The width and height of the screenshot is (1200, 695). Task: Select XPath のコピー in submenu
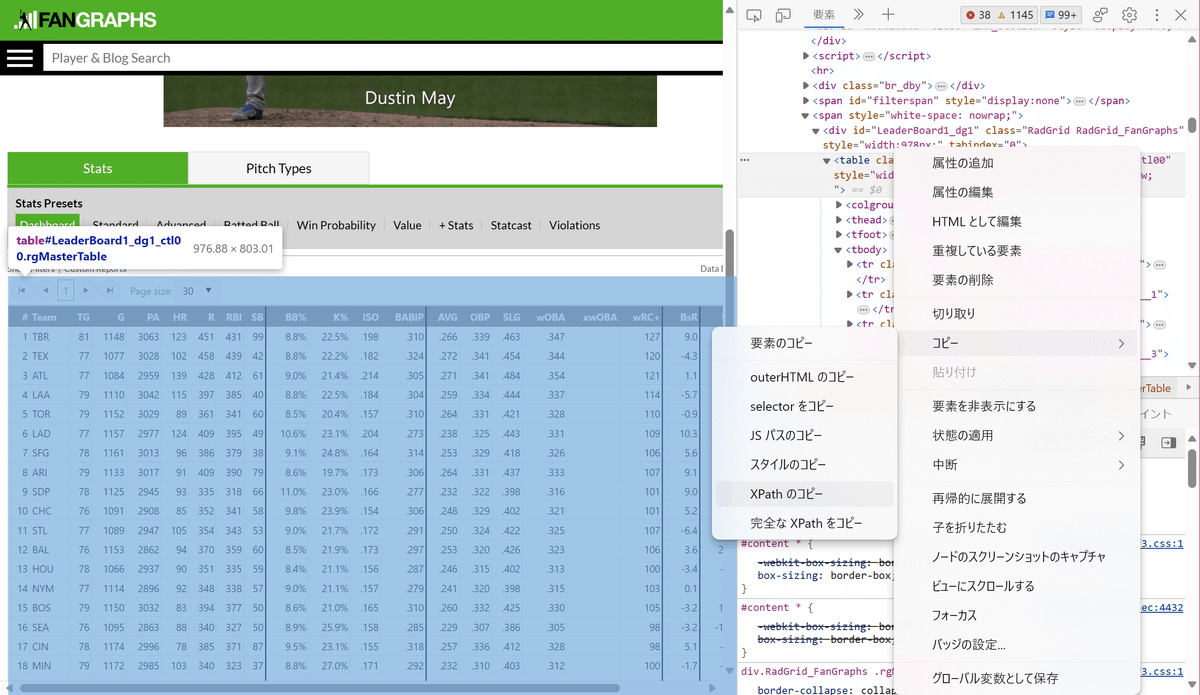tap(805, 494)
